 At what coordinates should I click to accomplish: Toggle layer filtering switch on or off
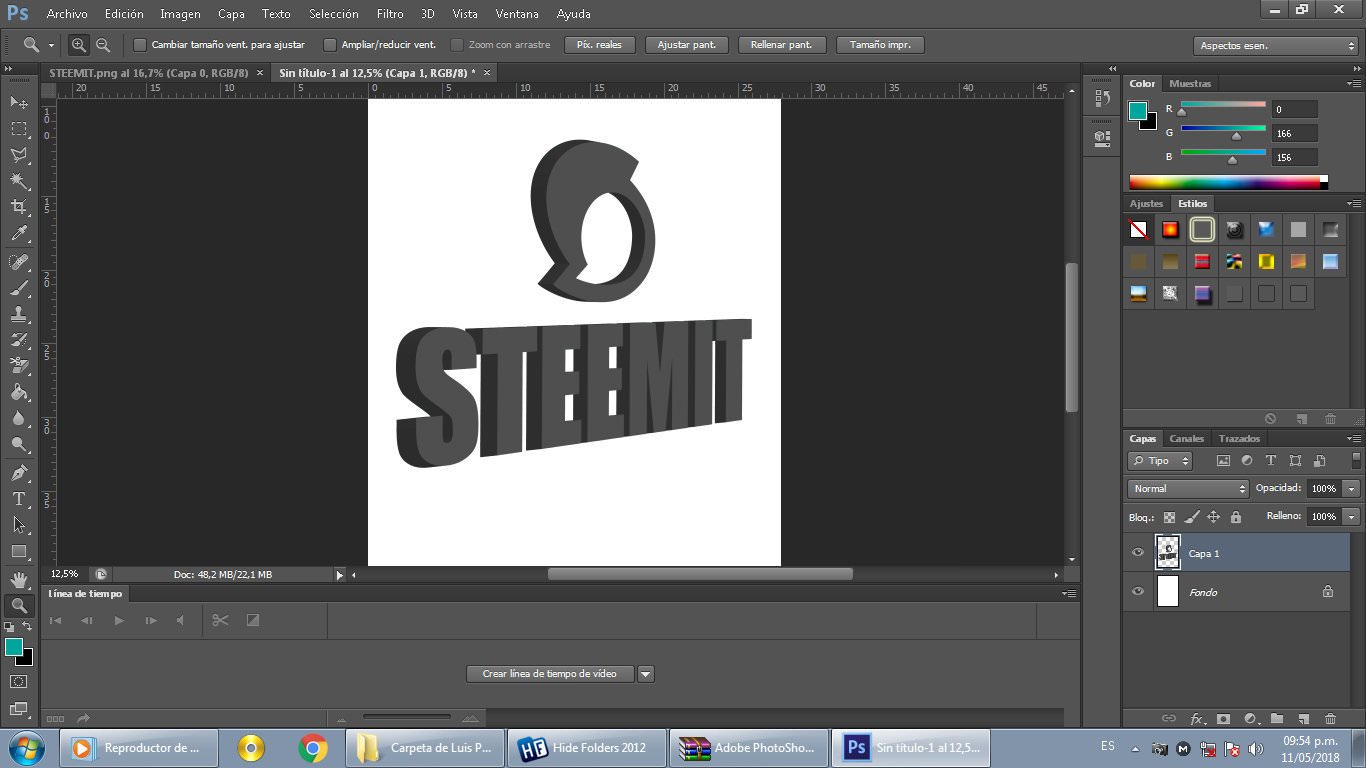1356,460
